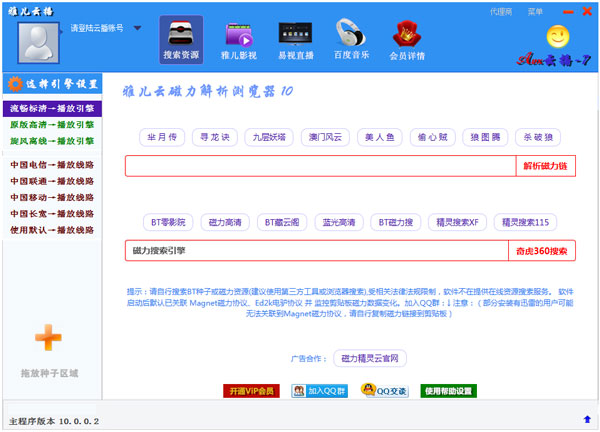Open the 搜索资源 search resources icon
The image size is (600, 432).
181,39
